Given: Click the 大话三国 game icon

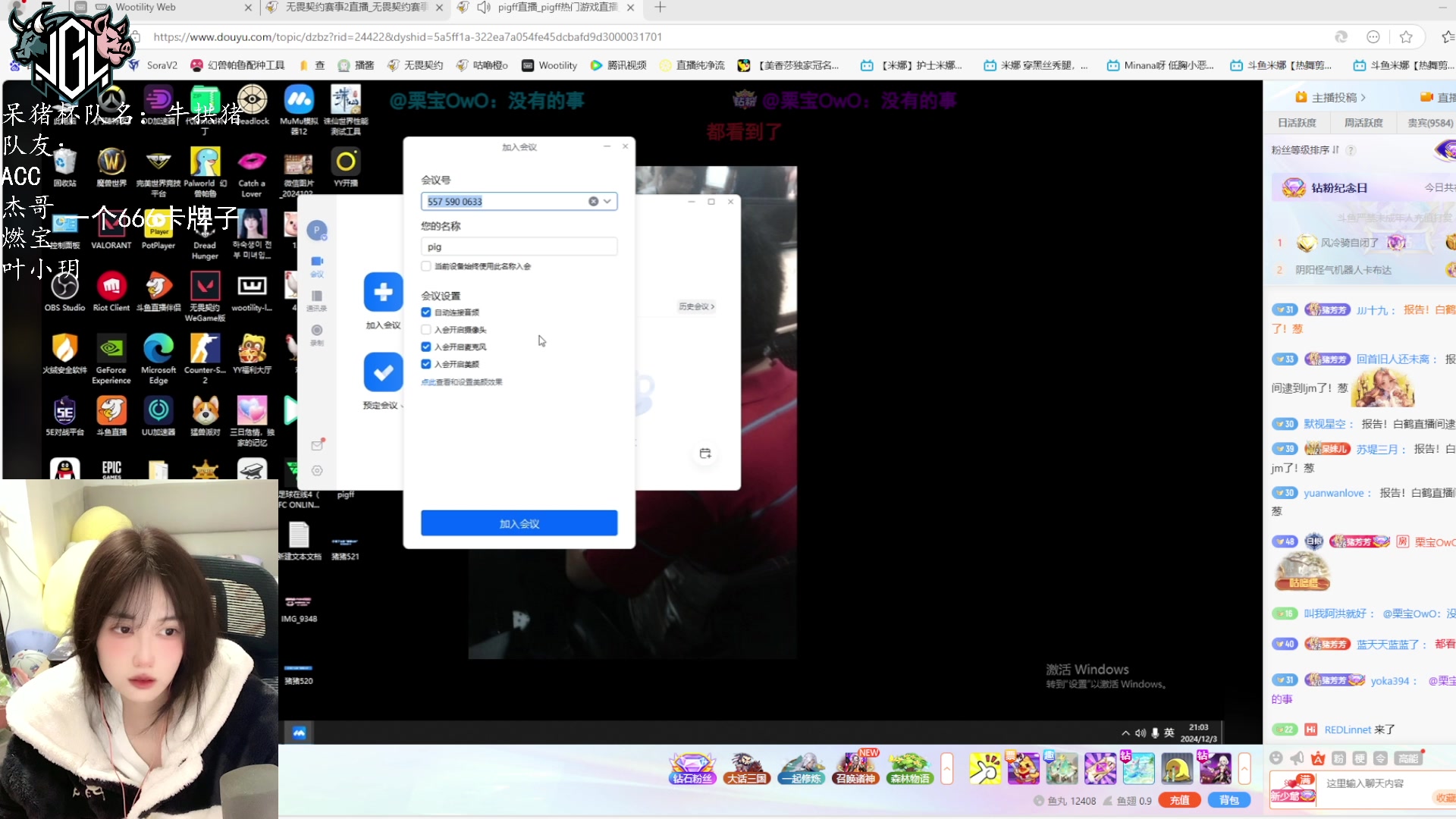Looking at the screenshot, I should tap(747, 768).
